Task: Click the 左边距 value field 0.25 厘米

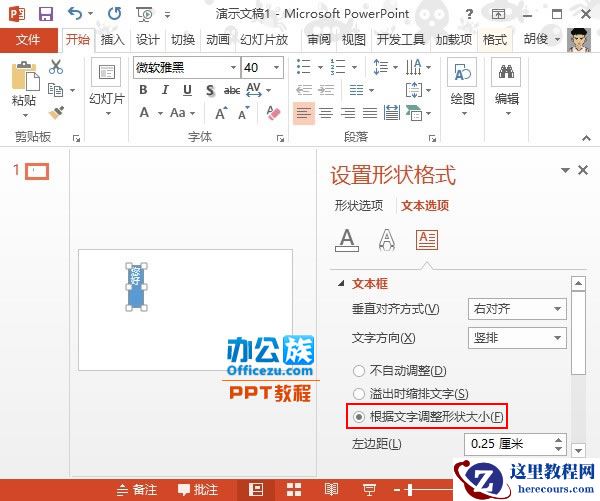Action: click(x=509, y=444)
